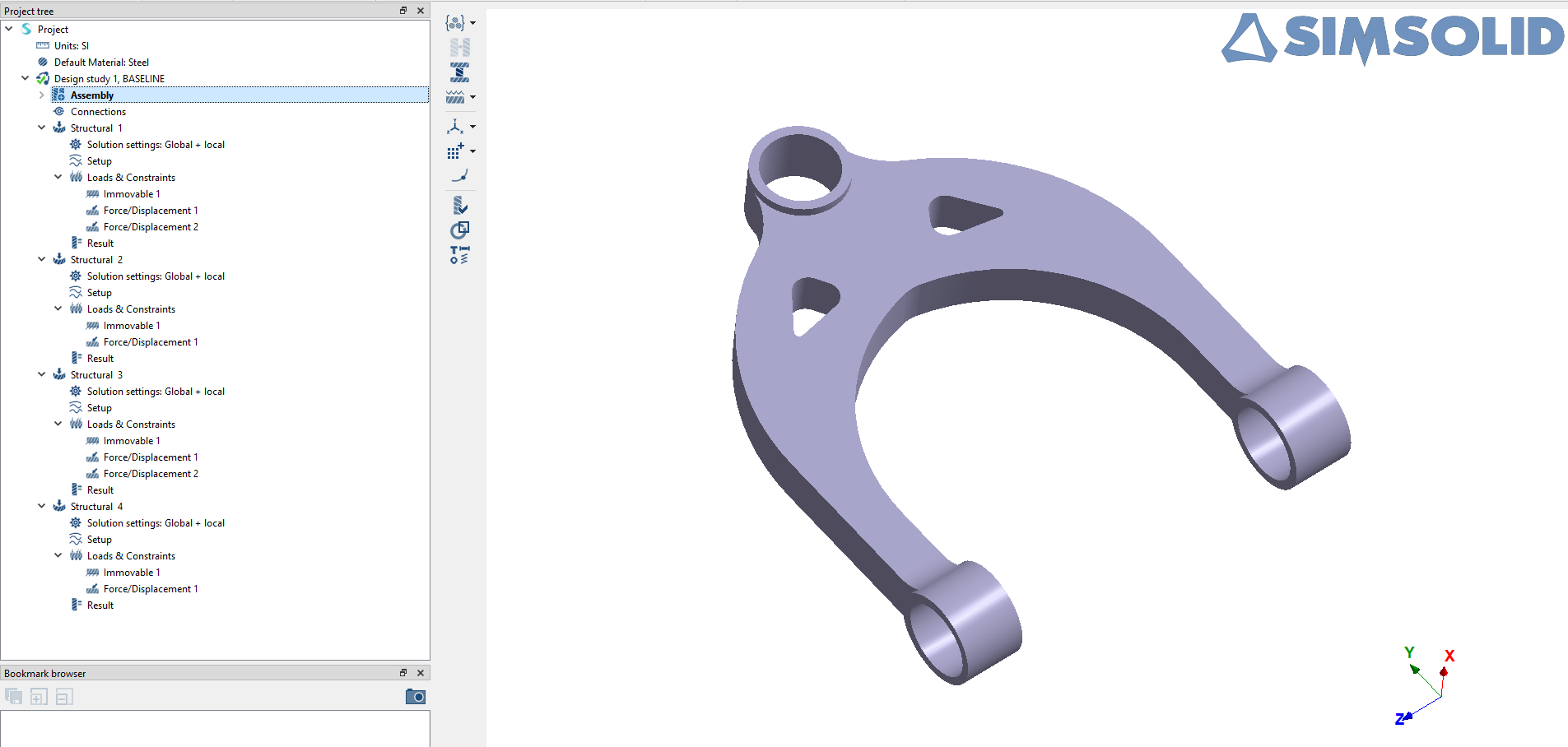Screen dimensions: 1568x747
Task: Collapse the Design study 1 node
Action: (26, 79)
